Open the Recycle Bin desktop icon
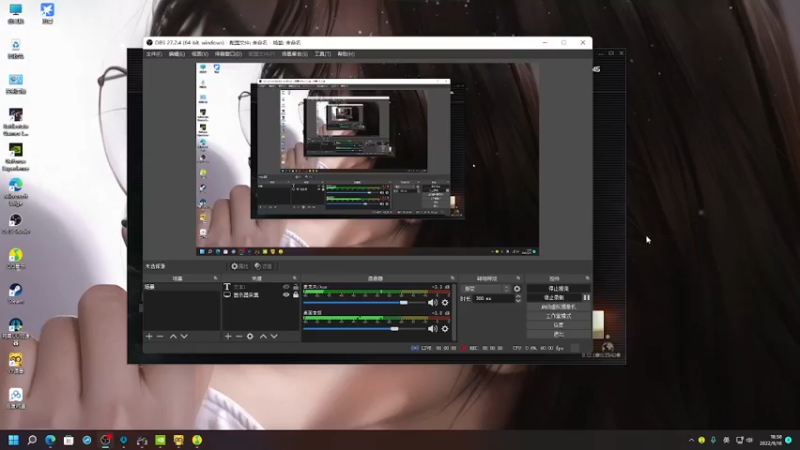Screen dimensions: 800x450 coord(15,49)
